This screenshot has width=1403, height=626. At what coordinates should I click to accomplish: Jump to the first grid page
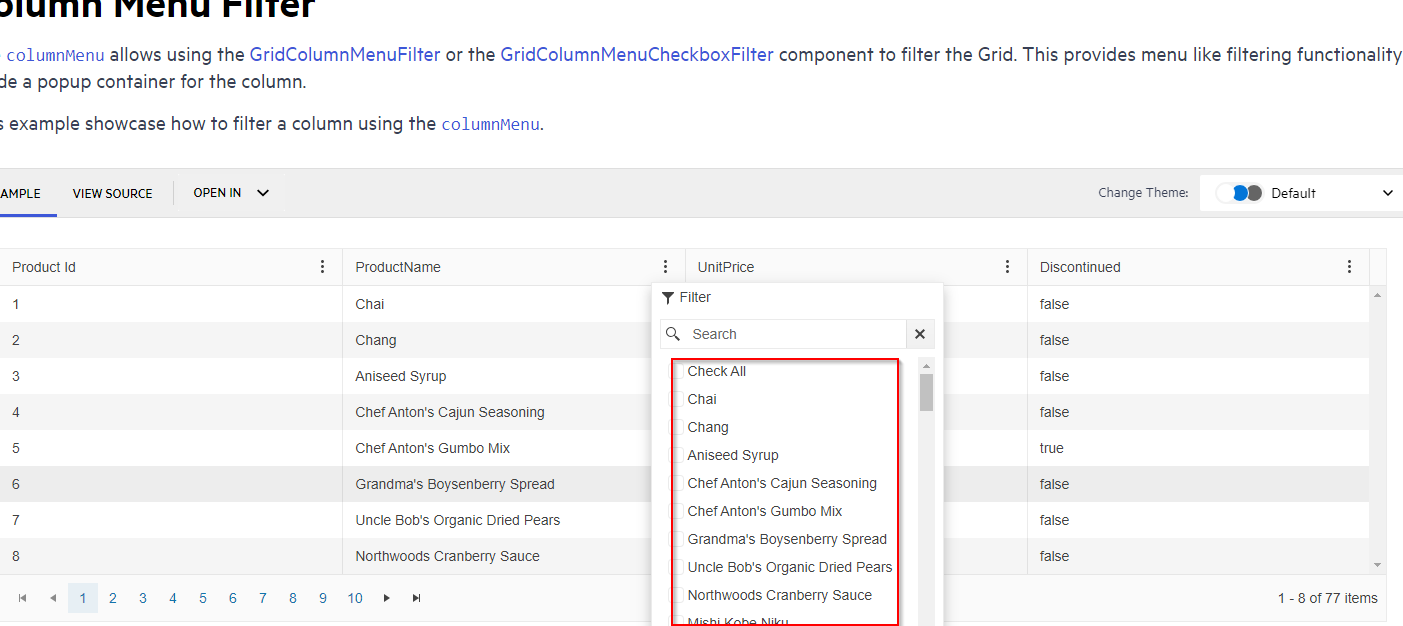22,598
